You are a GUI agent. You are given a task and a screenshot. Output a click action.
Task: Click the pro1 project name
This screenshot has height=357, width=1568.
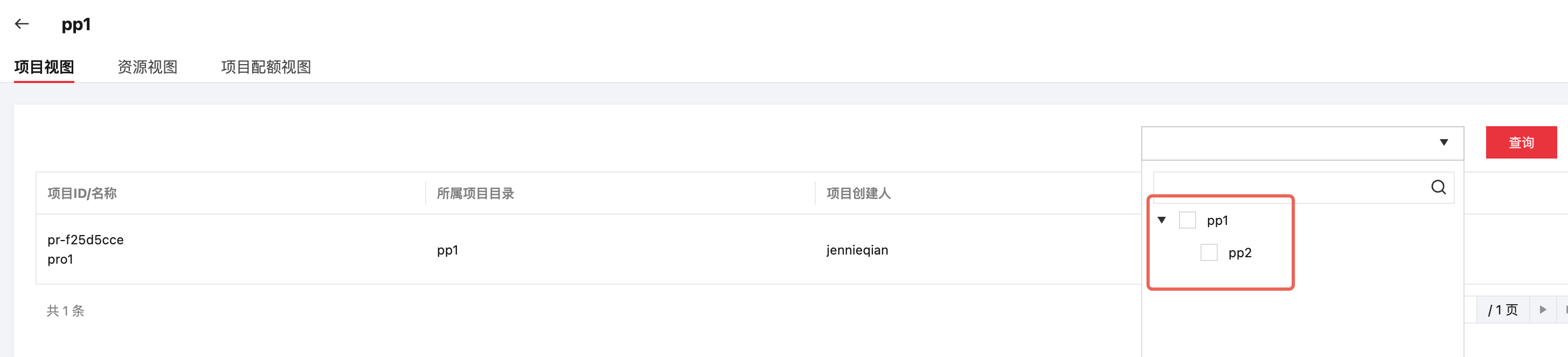click(x=60, y=259)
